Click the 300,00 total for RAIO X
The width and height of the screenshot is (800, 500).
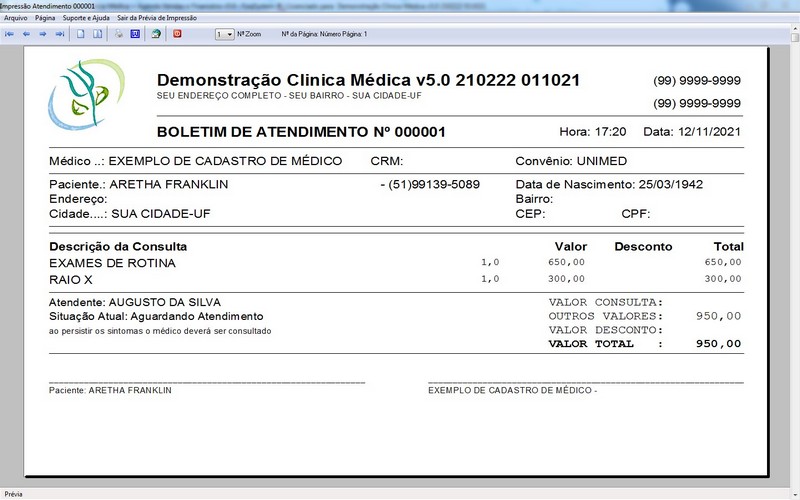click(x=723, y=279)
